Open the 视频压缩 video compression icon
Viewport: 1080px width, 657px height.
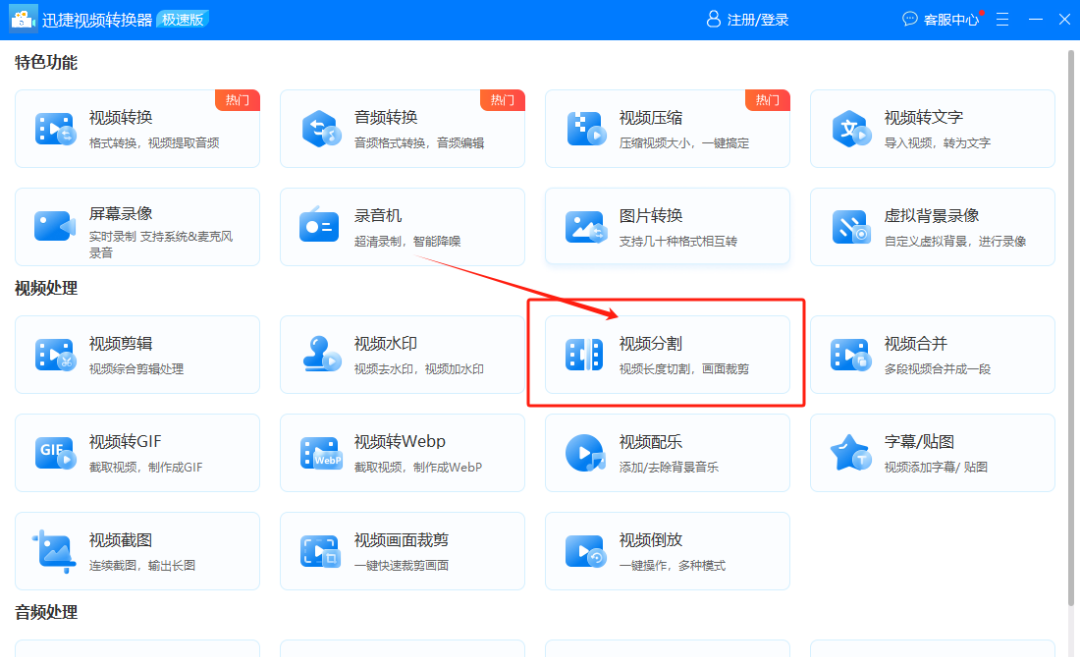[585, 129]
